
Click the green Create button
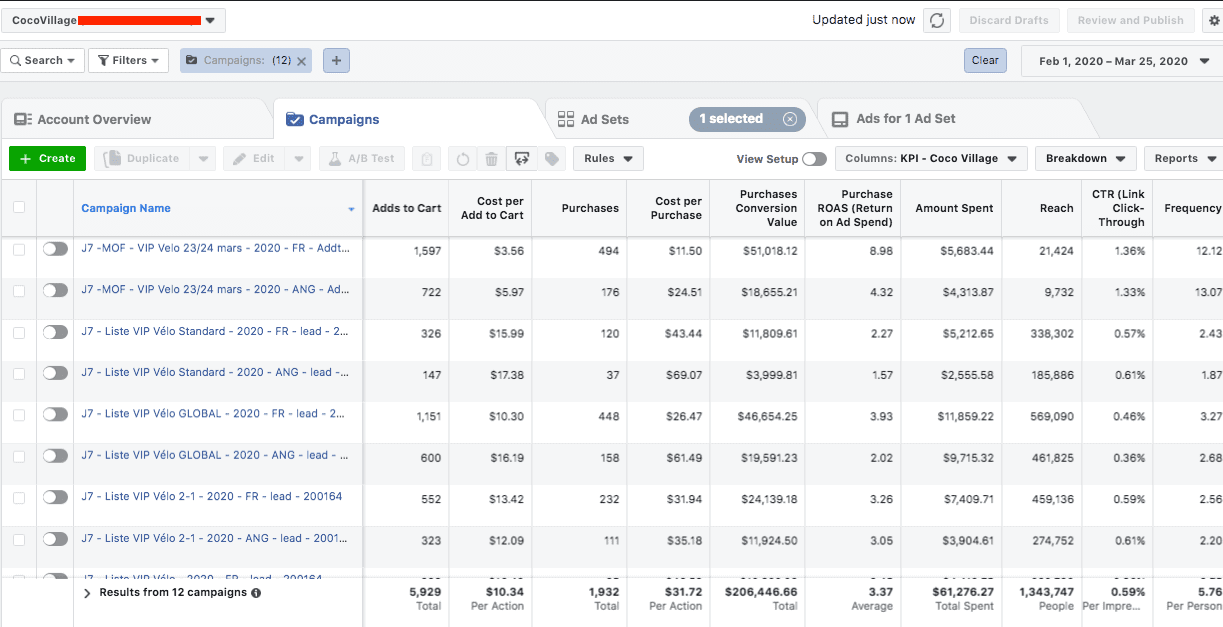[x=47, y=158]
